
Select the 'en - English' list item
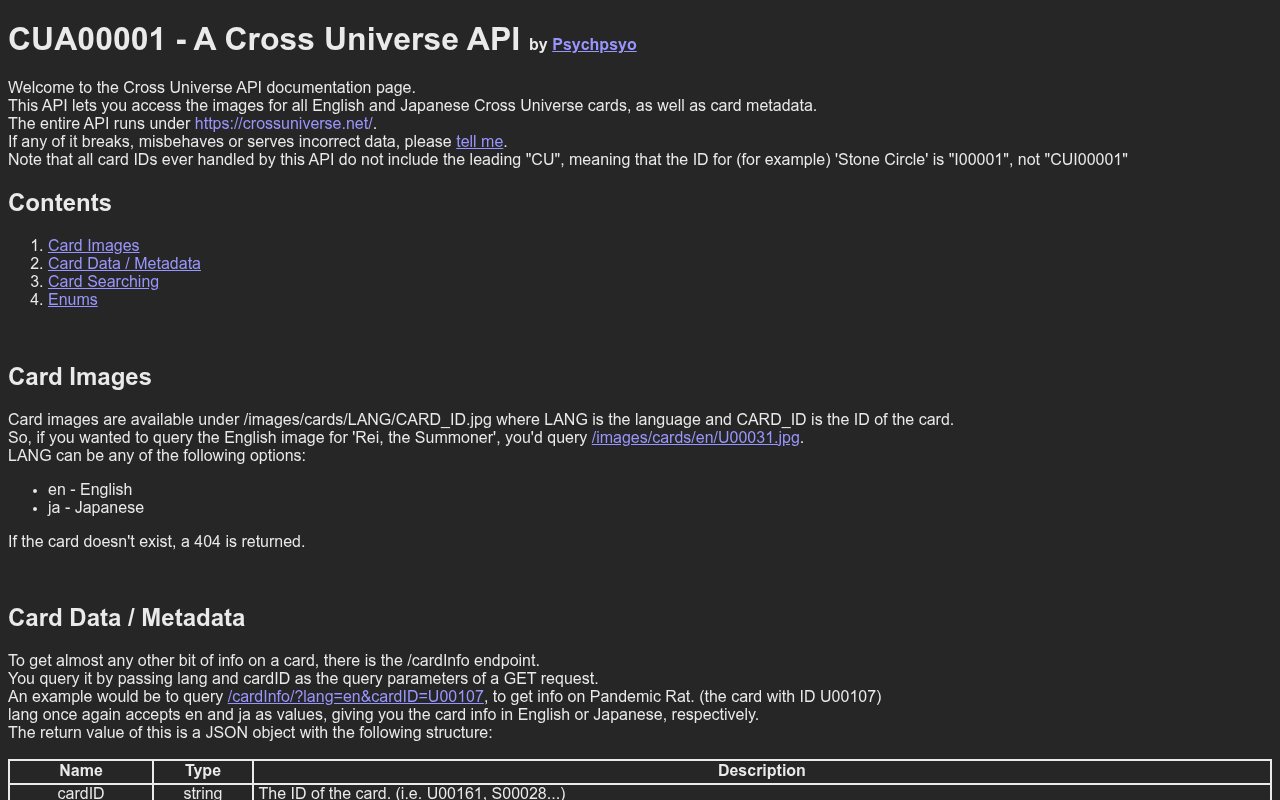click(90, 489)
